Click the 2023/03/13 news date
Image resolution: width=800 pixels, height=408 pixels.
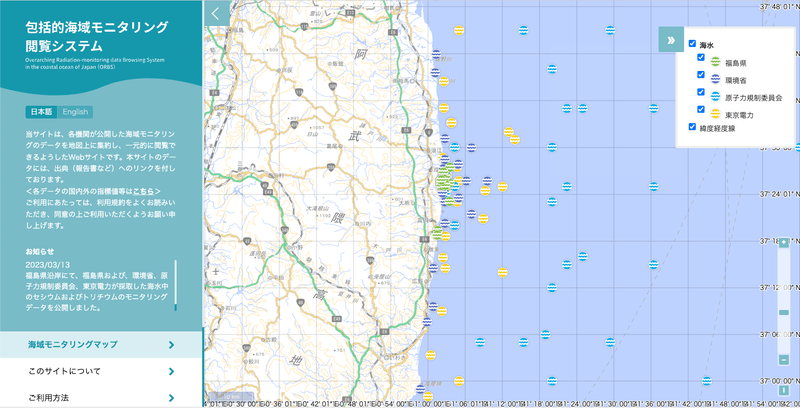coord(47,265)
